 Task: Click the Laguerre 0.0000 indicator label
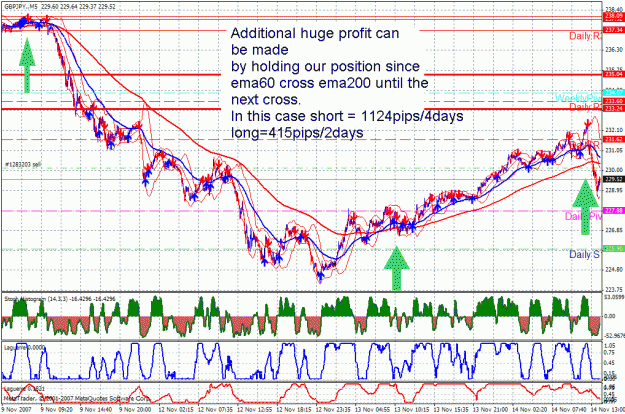24,347
